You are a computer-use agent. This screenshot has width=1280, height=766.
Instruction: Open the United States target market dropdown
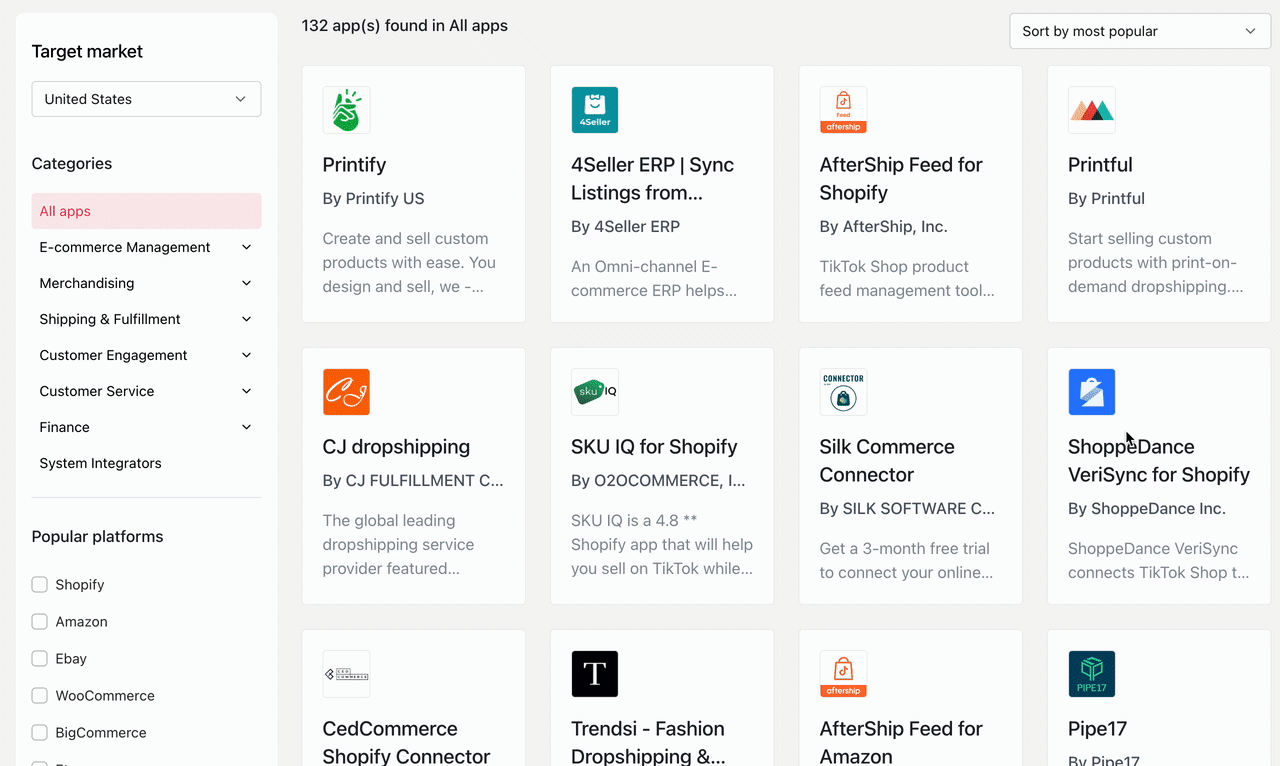click(x=146, y=99)
